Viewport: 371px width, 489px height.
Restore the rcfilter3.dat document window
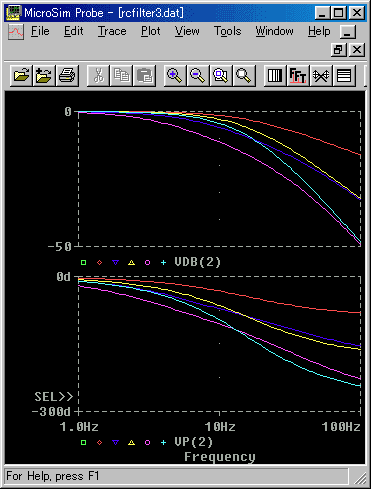point(339,50)
